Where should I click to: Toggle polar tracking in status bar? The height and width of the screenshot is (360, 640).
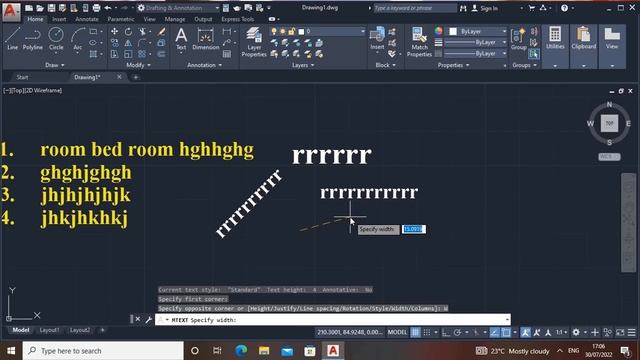pyautogui.click(x=458, y=332)
